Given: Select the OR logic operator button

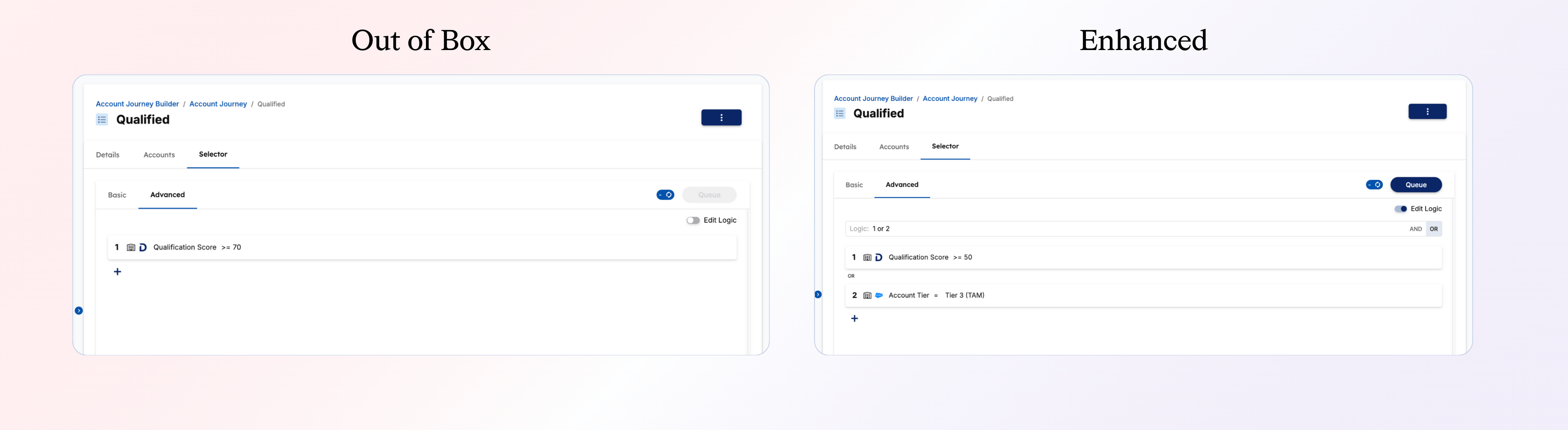Looking at the screenshot, I should tap(1433, 229).
